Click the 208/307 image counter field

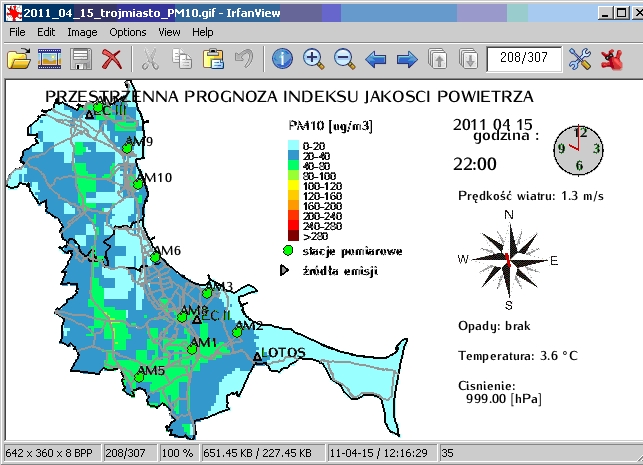(x=524, y=59)
